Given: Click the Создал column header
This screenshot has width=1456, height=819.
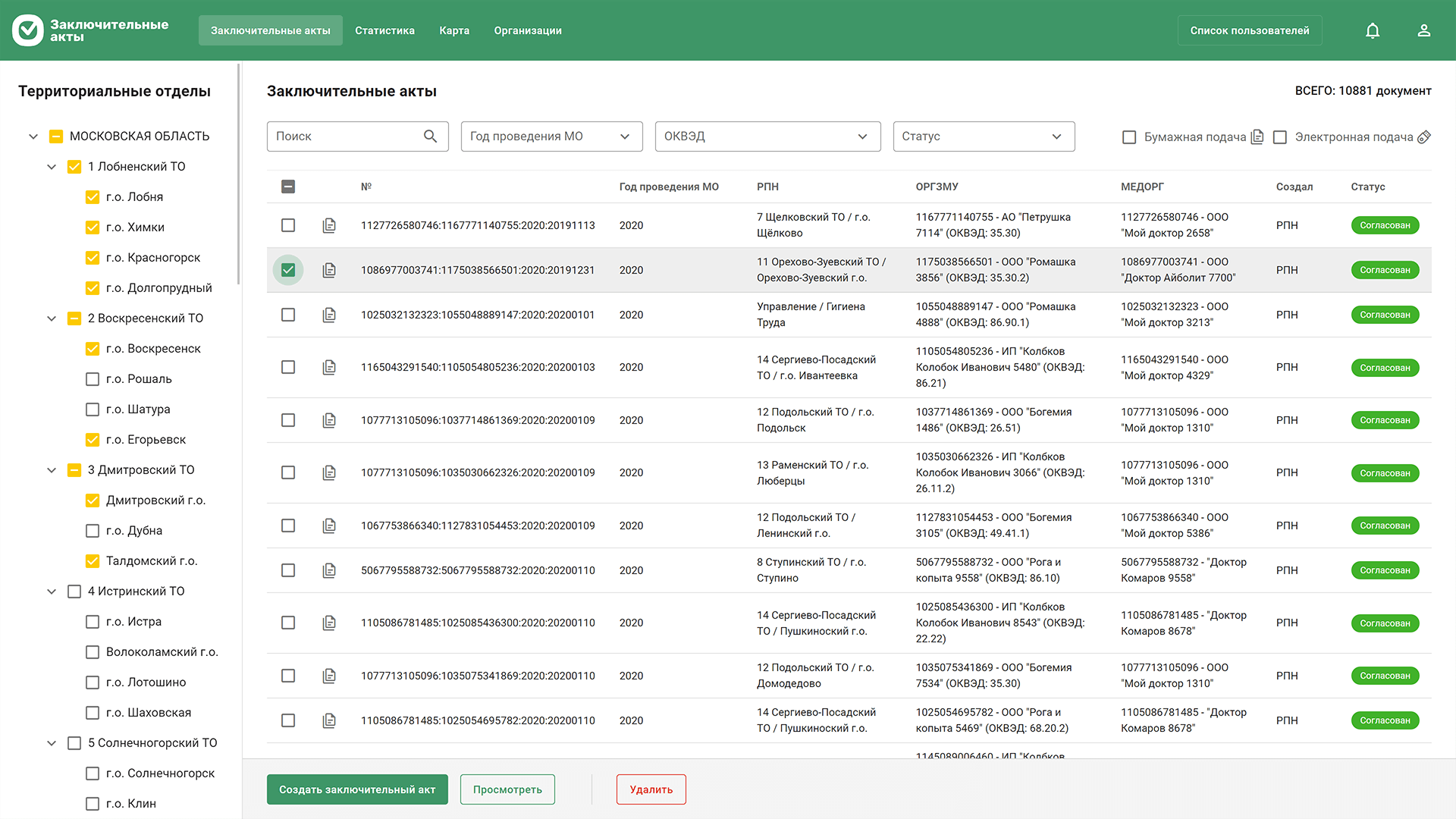Looking at the screenshot, I should click(x=1294, y=187).
